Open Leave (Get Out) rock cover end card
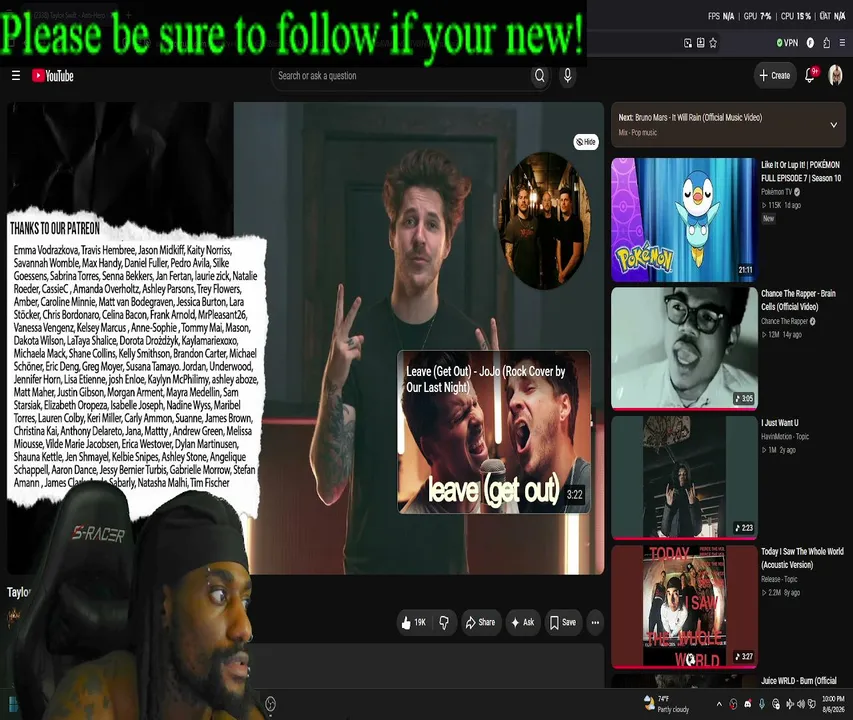Screen dimensions: 853x720 click(x=494, y=432)
